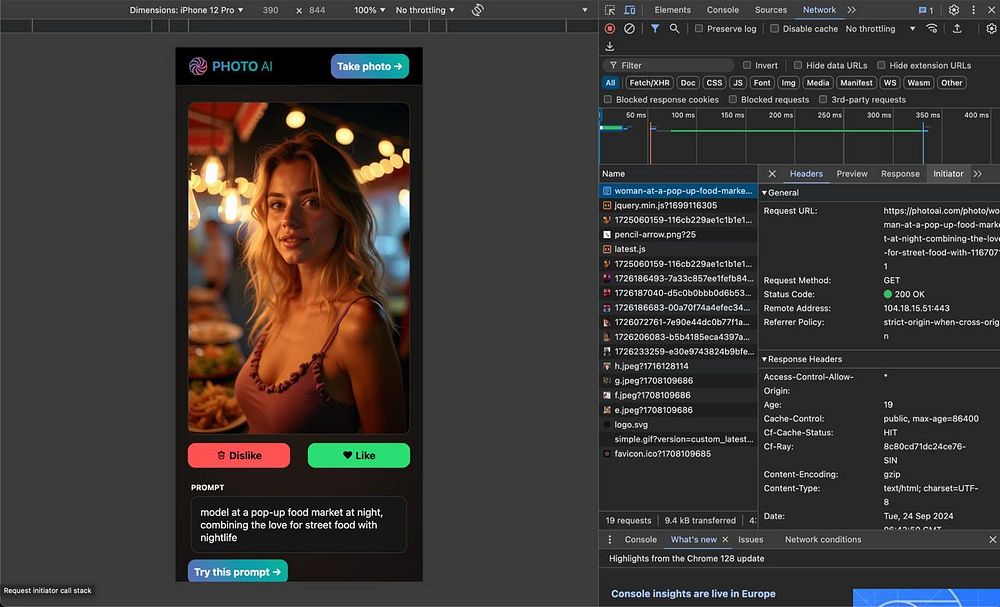This screenshot has width=1000, height=607.
Task: Click the import HAR upload icon
Action: 957,29
